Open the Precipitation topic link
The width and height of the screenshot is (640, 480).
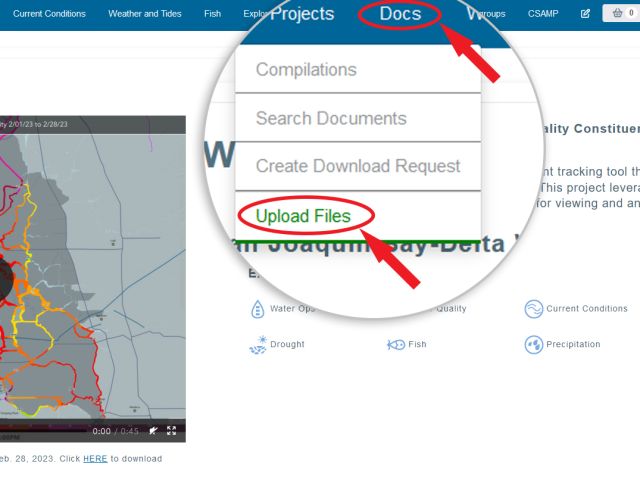[x=573, y=344]
